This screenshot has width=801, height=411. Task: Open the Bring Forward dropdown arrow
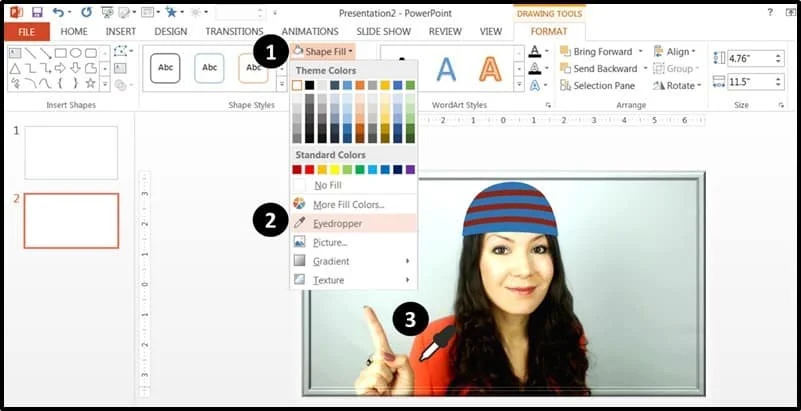(640, 51)
